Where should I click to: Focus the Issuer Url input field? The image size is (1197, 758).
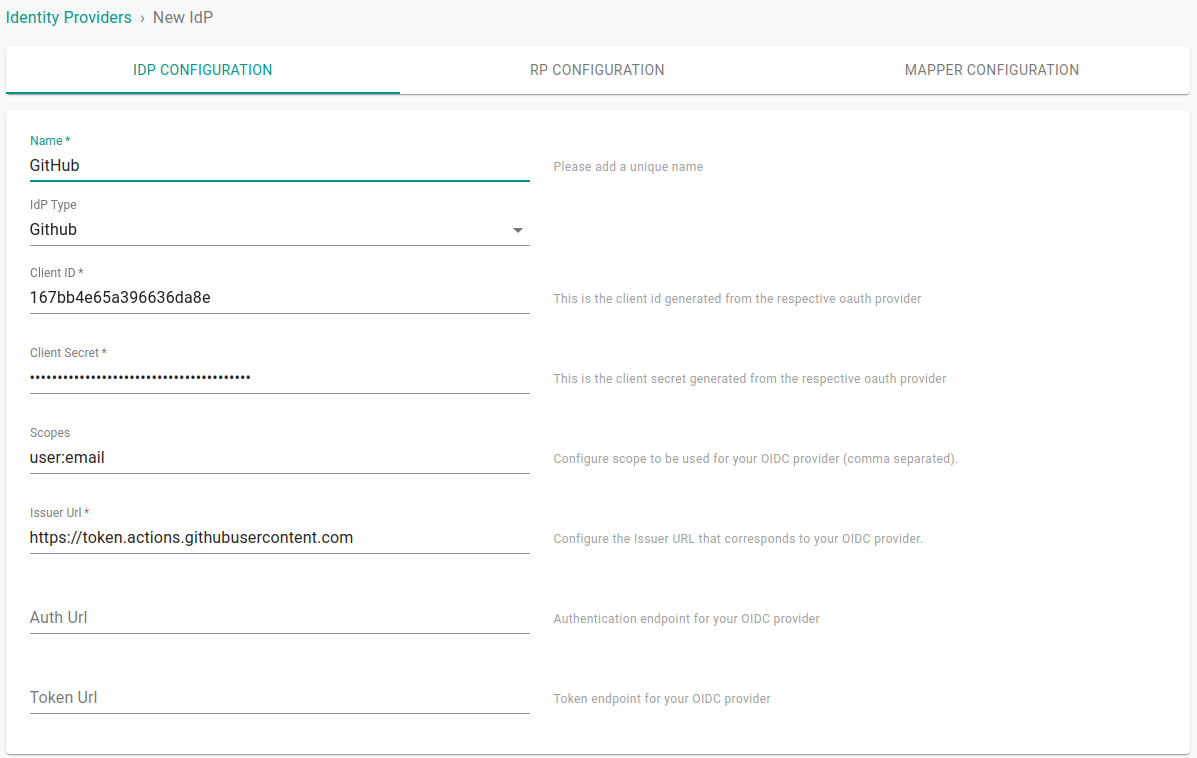pos(279,538)
